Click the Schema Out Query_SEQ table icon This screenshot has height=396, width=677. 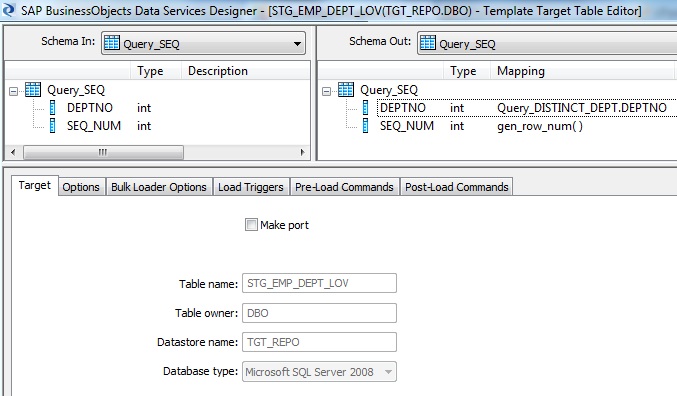point(428,43)
